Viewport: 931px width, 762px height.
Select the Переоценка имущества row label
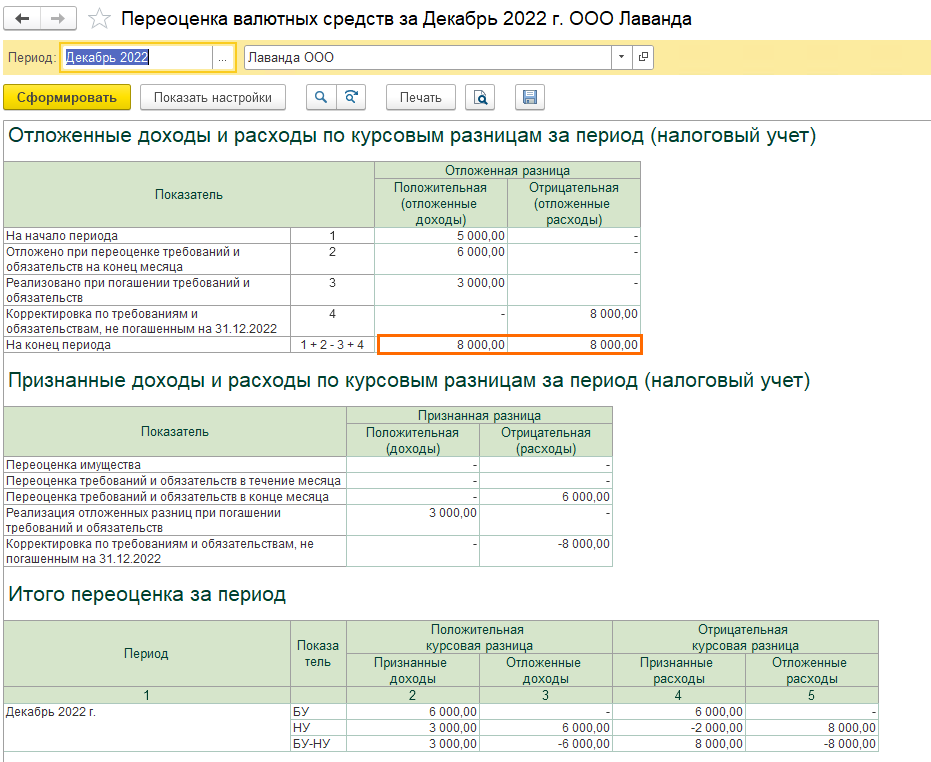[175, 464]
